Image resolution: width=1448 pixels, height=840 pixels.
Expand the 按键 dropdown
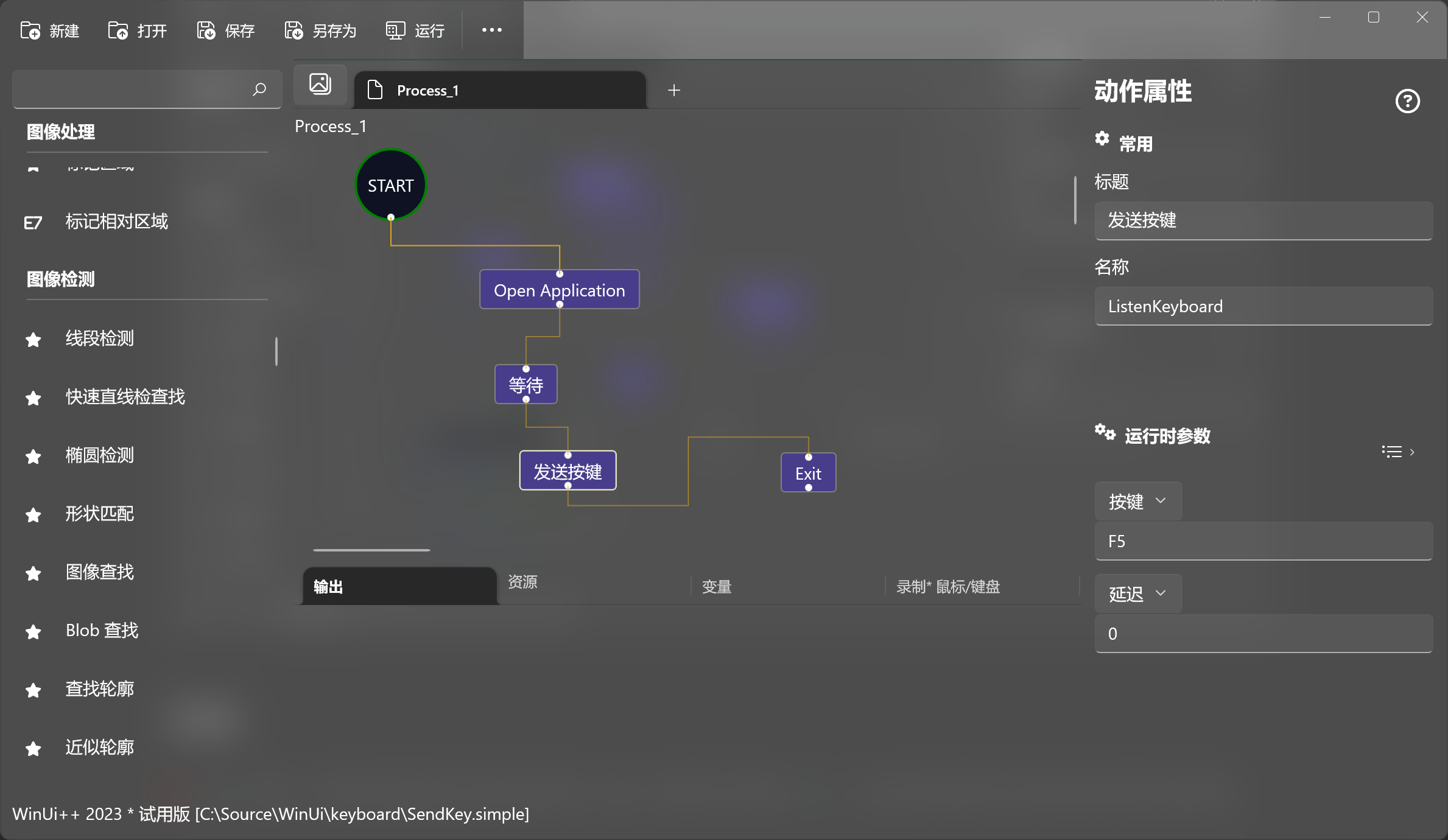pyautogui.click(x=1137, y=501)
